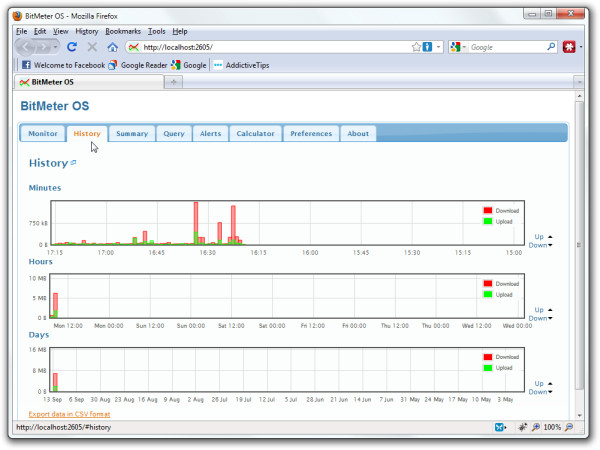The height and width of the screenshot is (450, 600).
Task: Open the recent pages history dropdown arrow
Action: [x=55, y=47]
